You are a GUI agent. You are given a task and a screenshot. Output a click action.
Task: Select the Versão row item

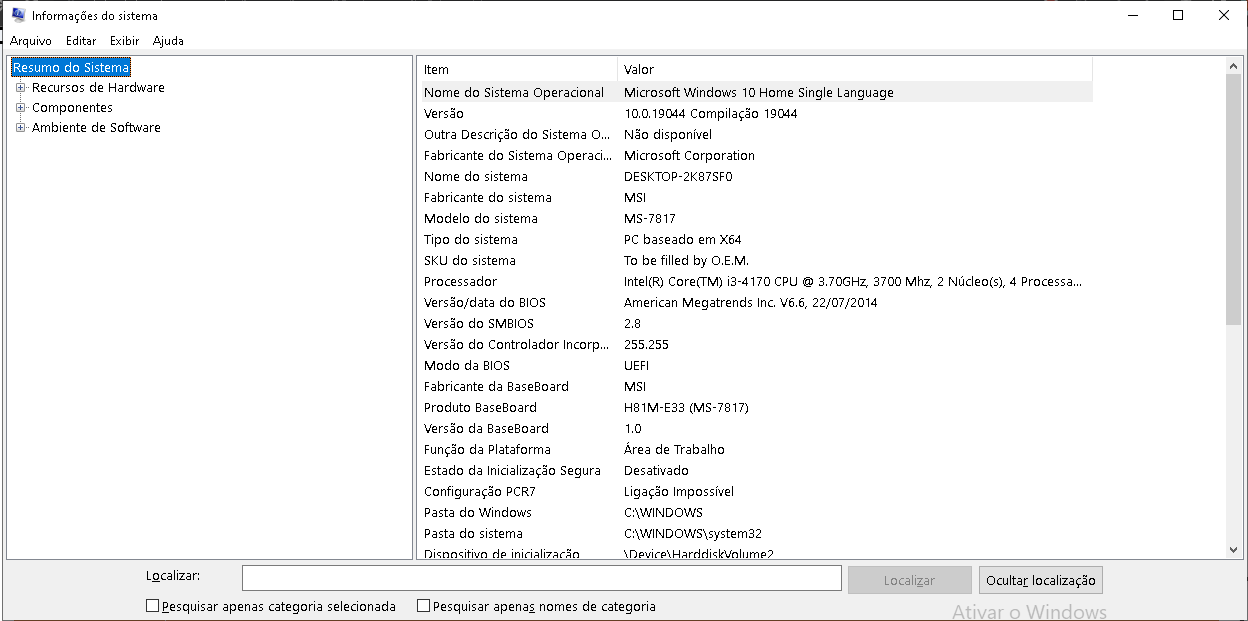tap(755, 113)
